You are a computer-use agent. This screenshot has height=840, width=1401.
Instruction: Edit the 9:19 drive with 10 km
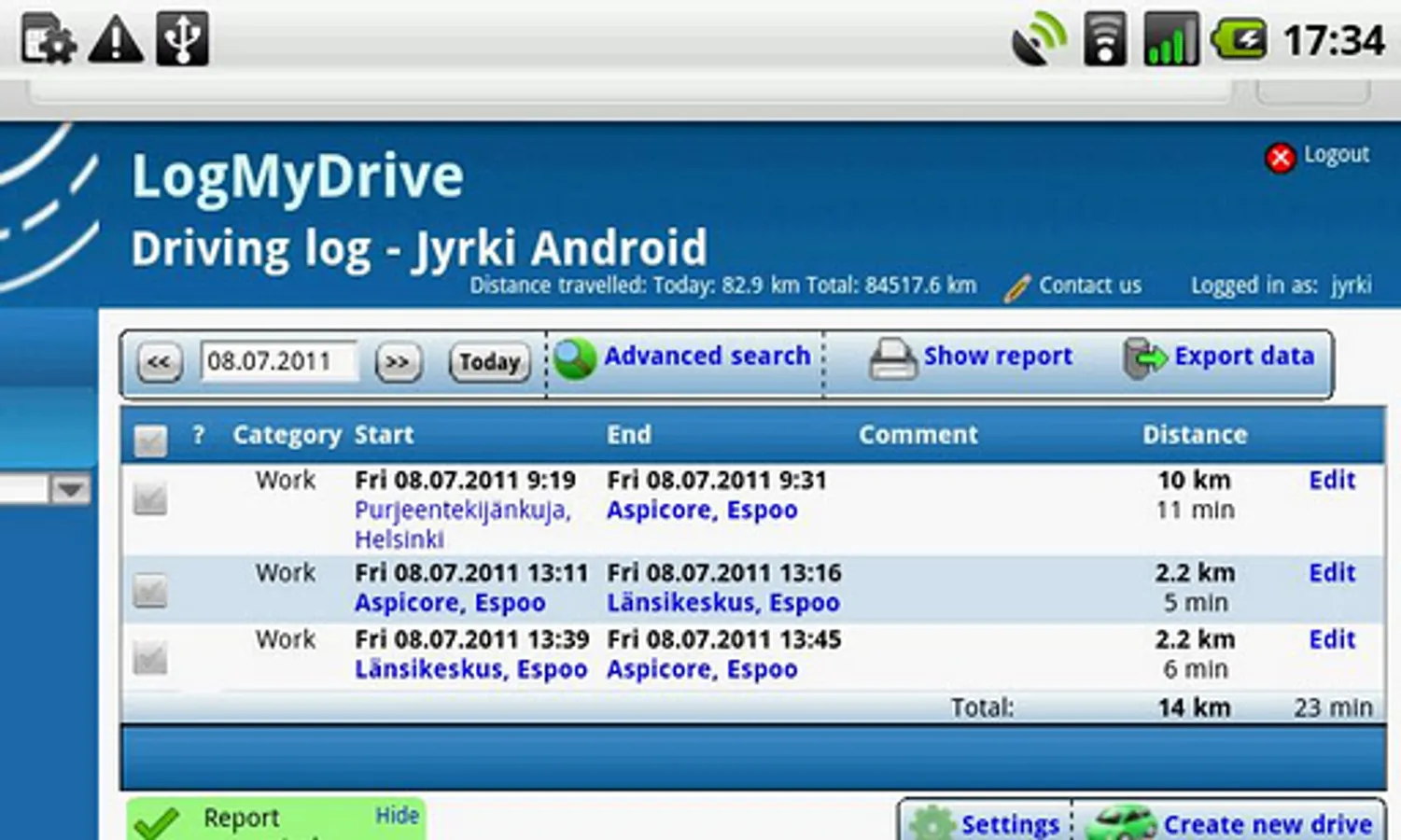click(x=1332, y=480)
